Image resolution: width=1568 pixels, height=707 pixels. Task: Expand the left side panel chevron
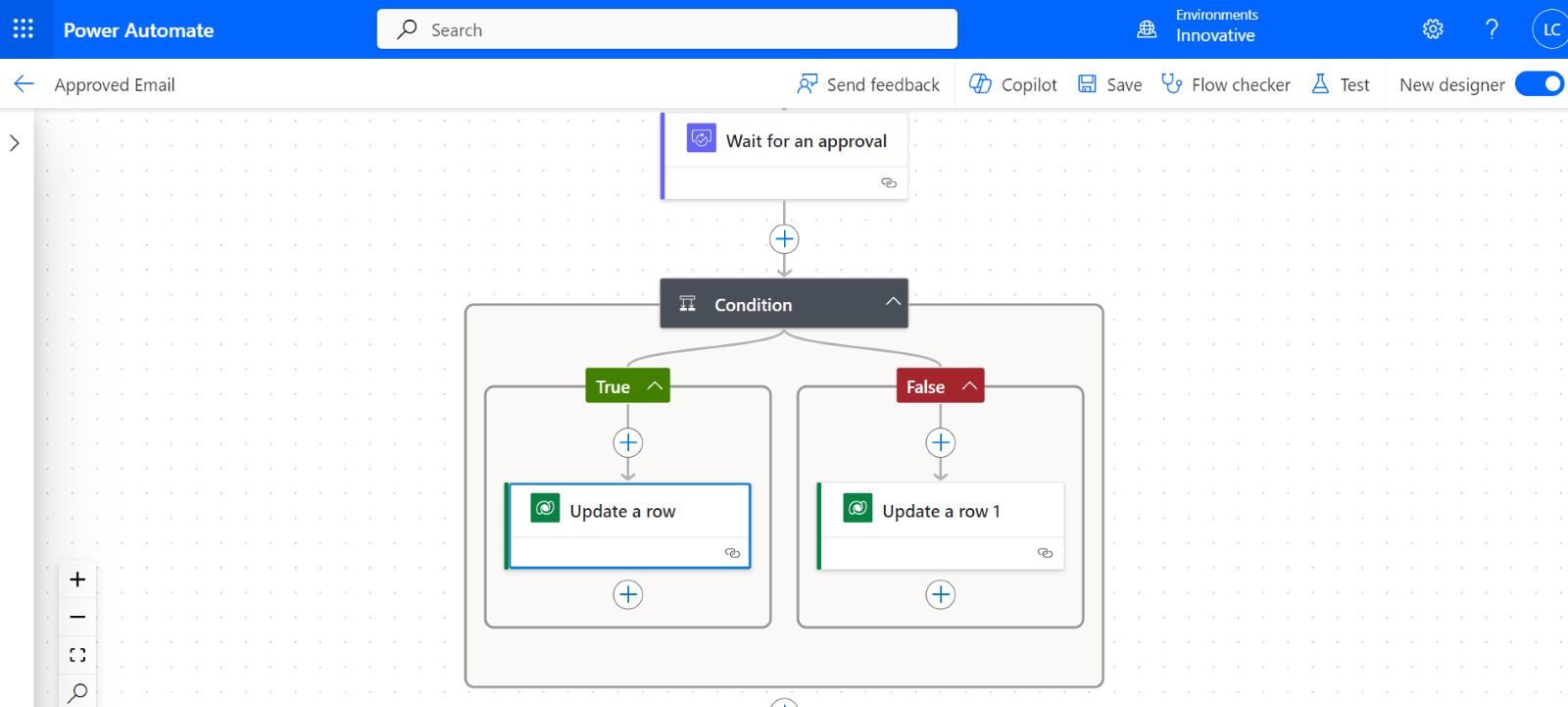(x=15, y=143)
